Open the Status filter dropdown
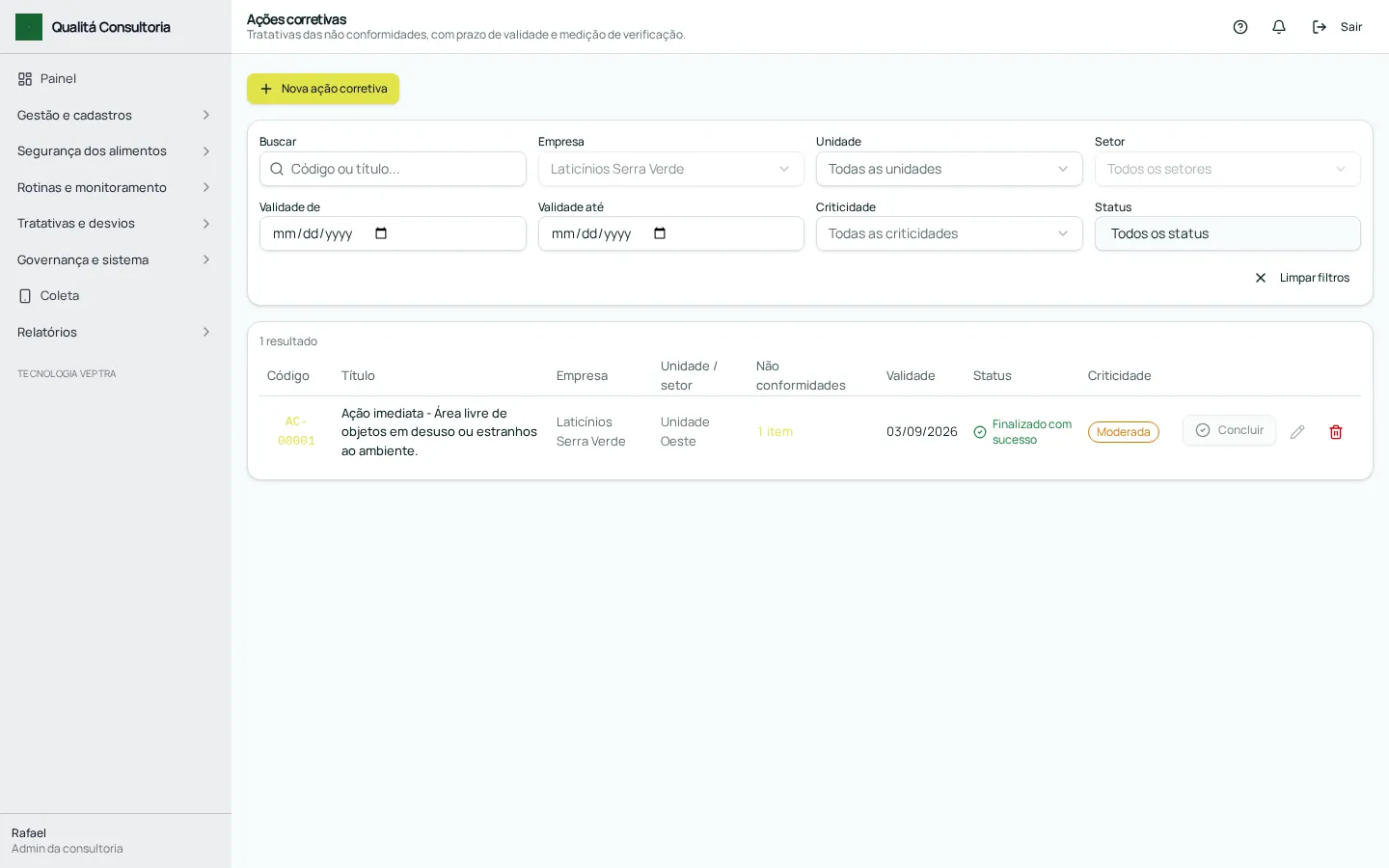This screenshot has height=868, width=1389. [1227, 233]
